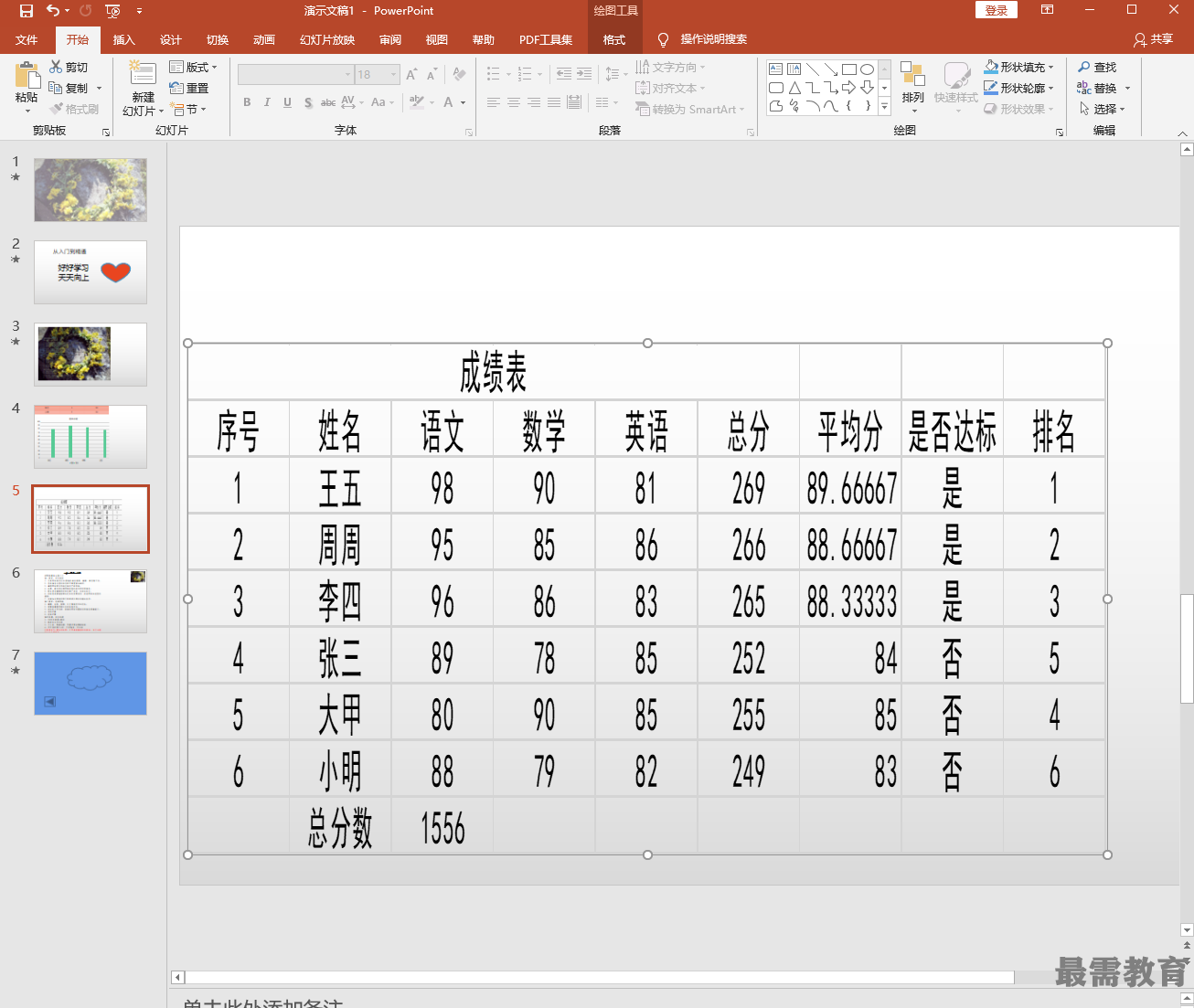
Task: Click the Save icon in the title bar
Action: [x=27, y=11]
